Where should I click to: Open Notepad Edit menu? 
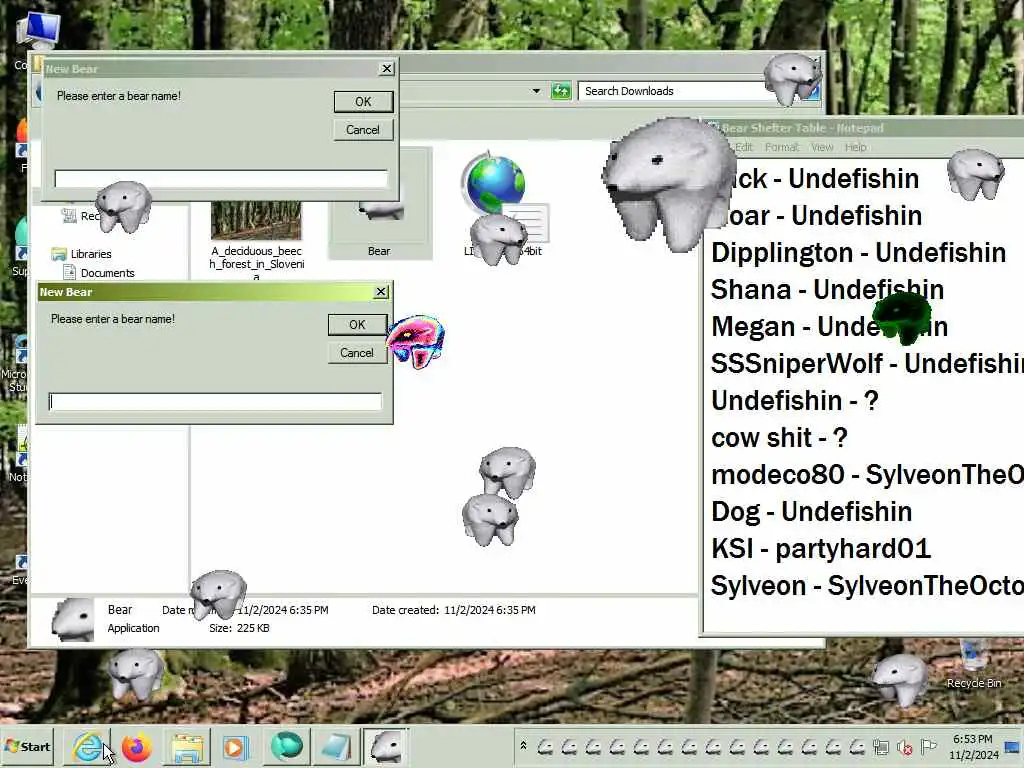tap(744, 148)
